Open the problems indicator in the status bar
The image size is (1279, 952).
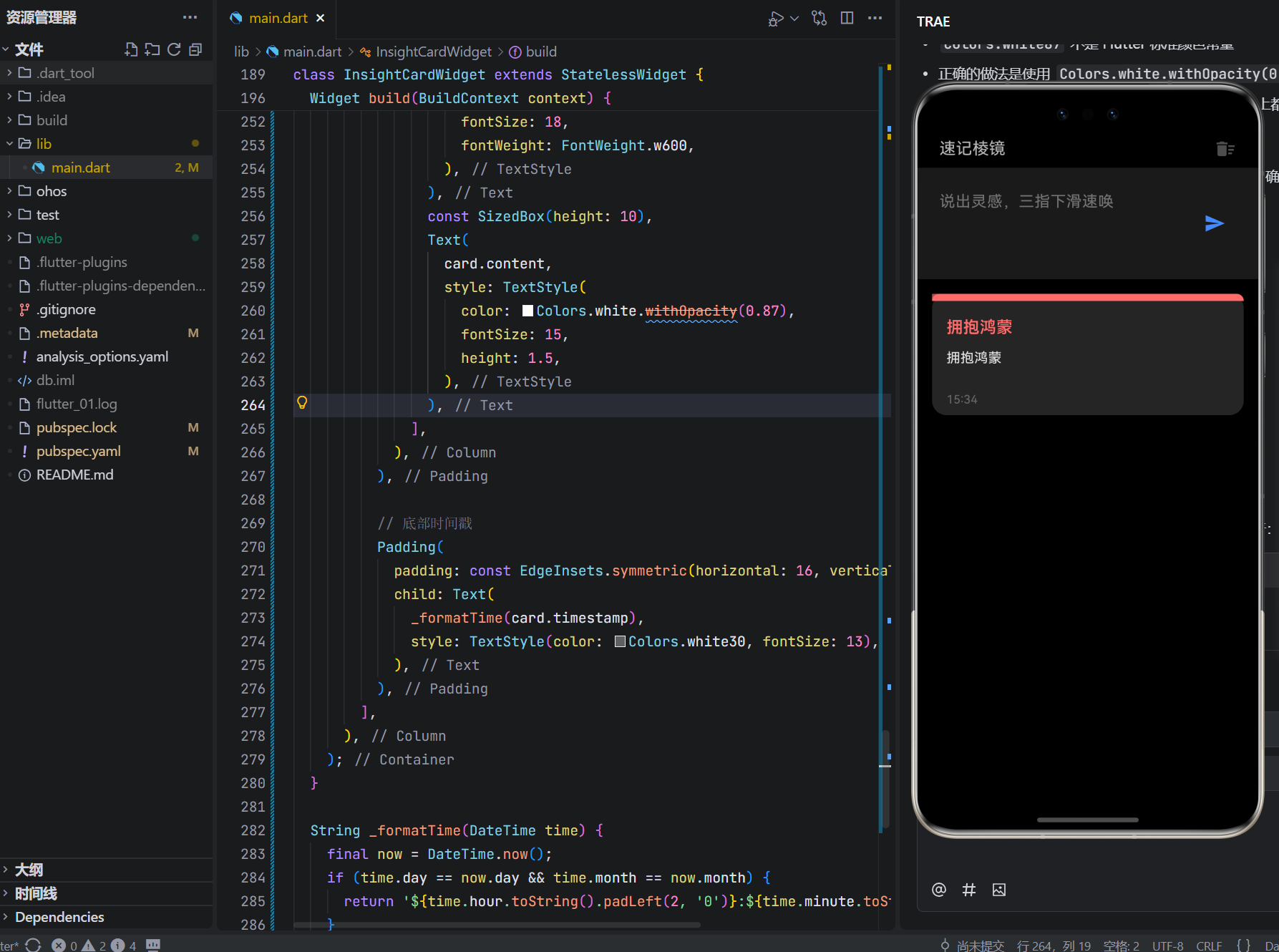[94, 946]
